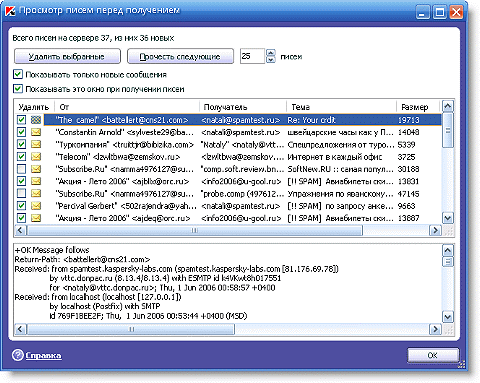Screen dimensions: 480x383
Task: Select the "Telecom" sender text
Action: (118, 157)
